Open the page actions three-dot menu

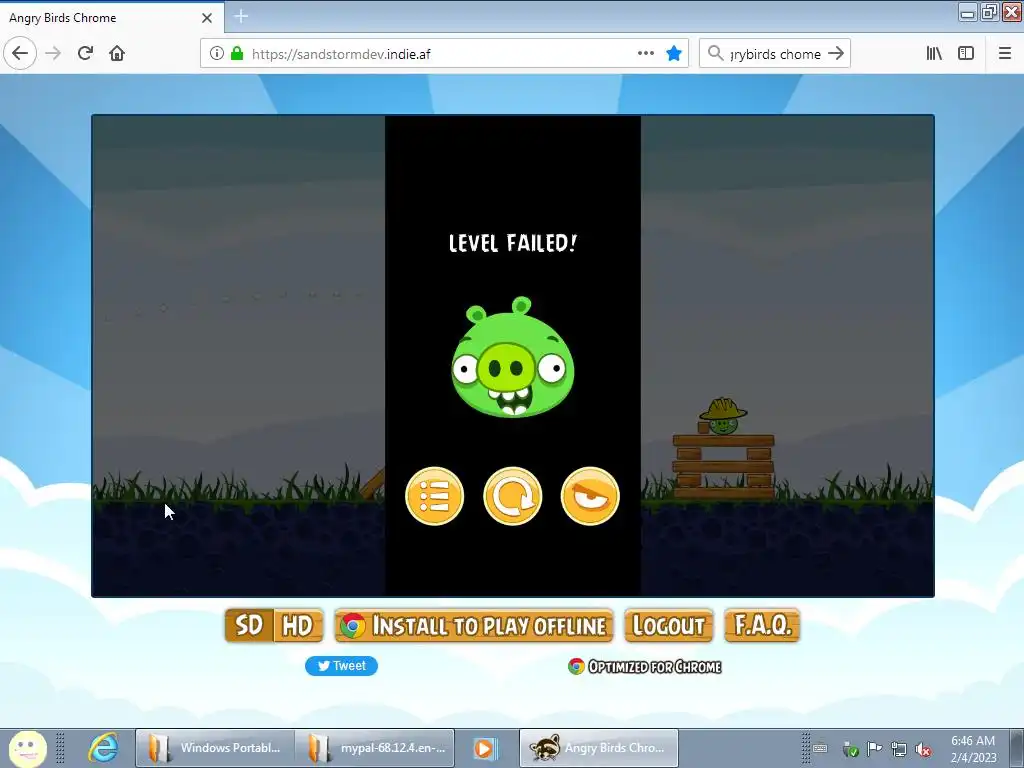click(646, 54)
